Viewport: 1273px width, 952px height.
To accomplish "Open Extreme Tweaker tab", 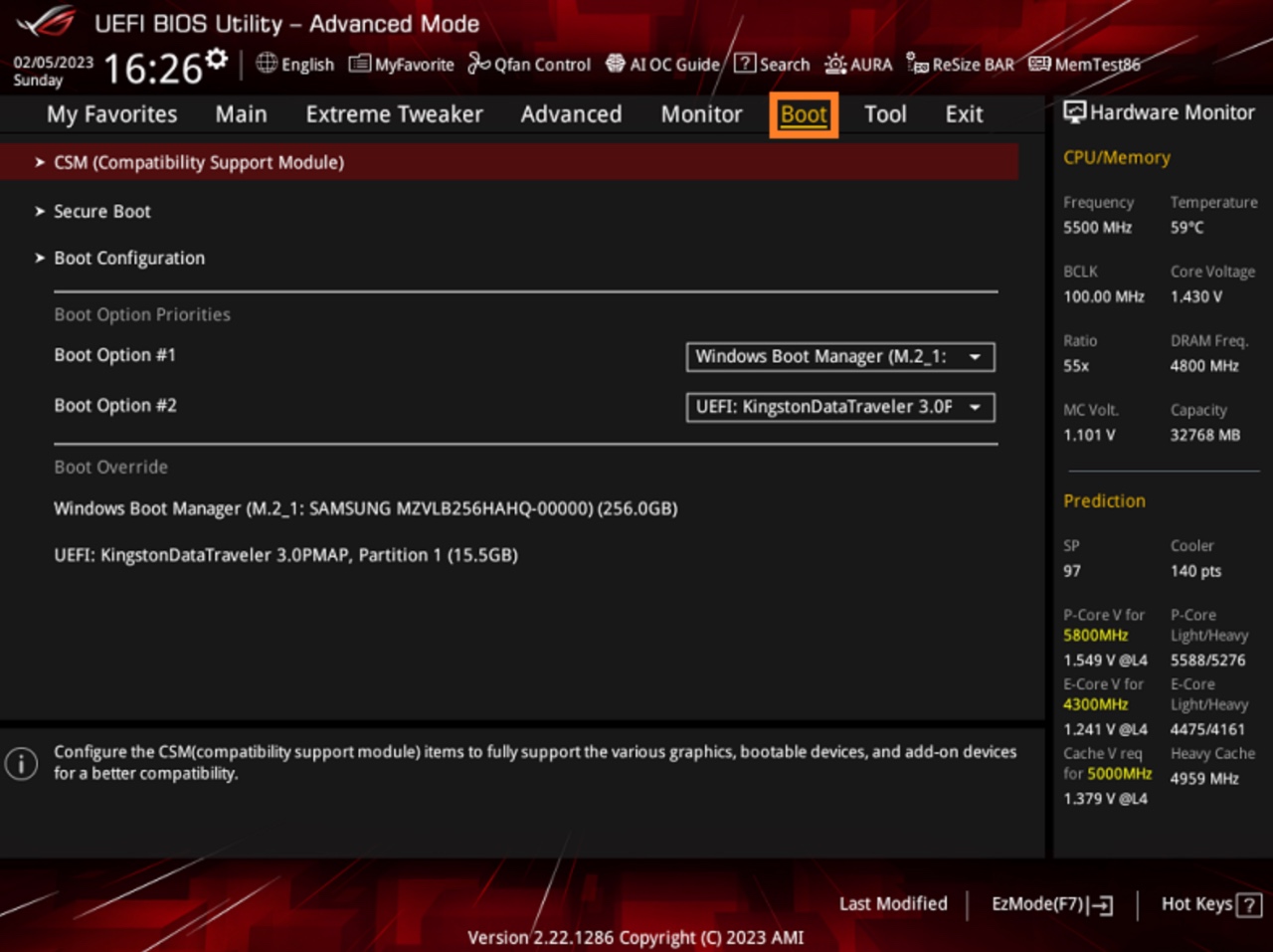I will pos(394,114).
